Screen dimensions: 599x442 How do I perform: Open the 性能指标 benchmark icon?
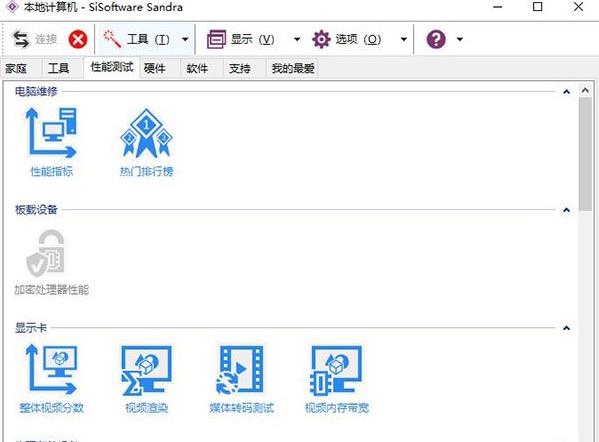pos(51,133)
